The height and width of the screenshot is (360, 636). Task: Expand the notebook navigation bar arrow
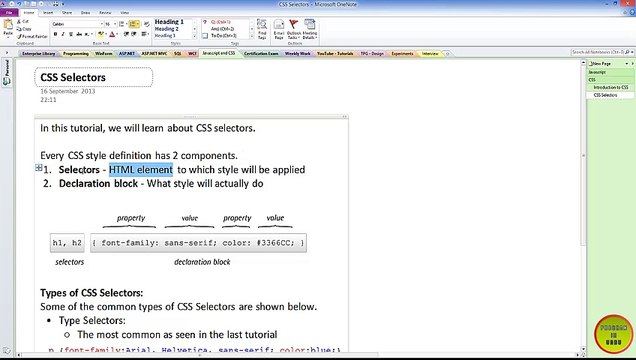[6, 53]
